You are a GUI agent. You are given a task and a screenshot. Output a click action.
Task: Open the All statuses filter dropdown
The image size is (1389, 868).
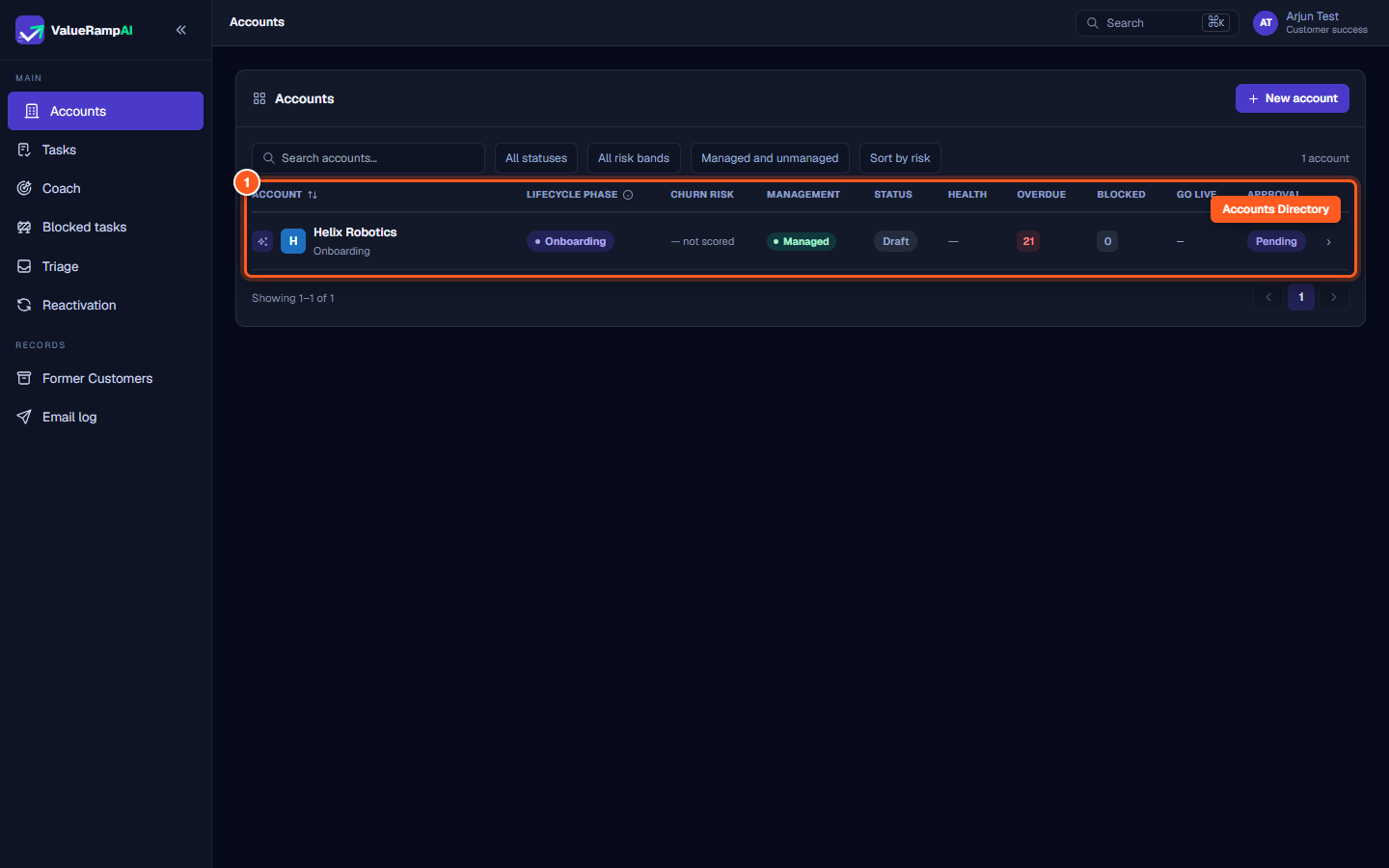536,158
